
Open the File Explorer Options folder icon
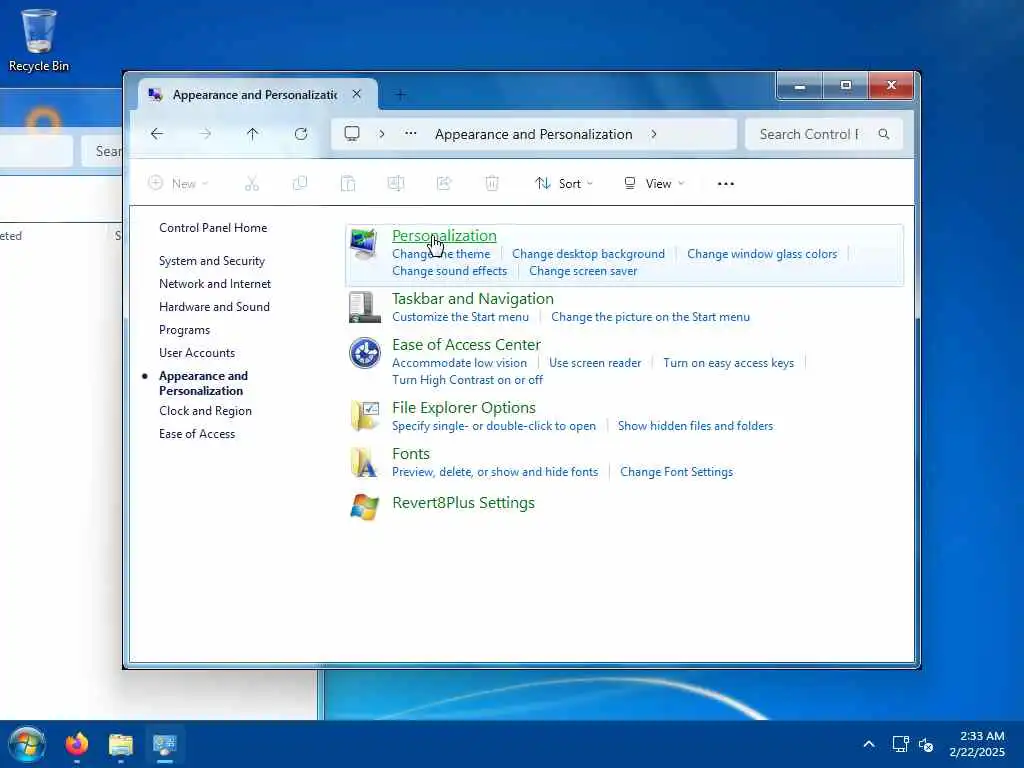click(364, 416)
